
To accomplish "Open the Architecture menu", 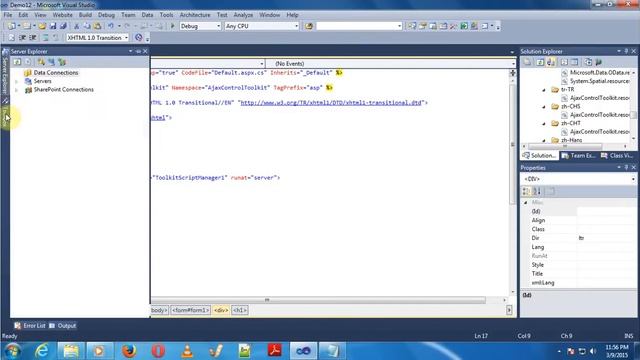I will coord(195,15).
